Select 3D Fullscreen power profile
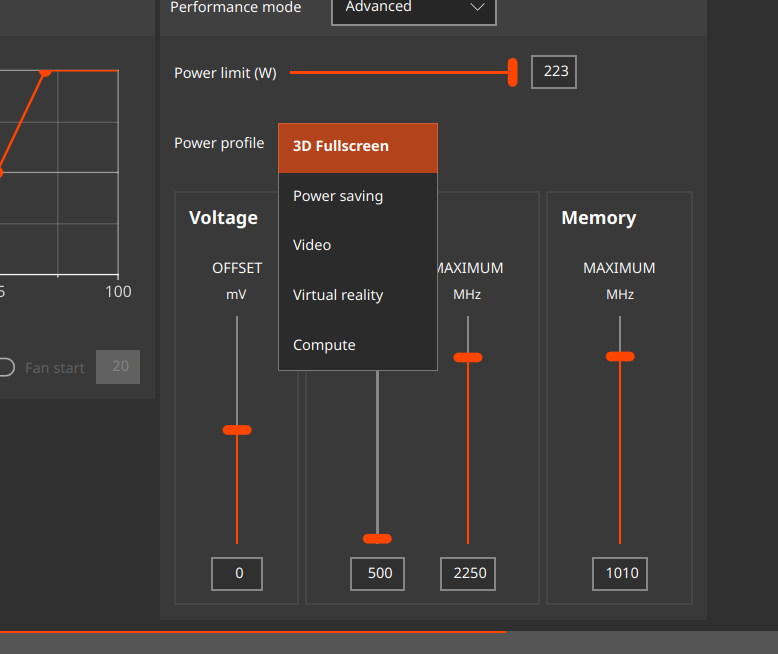778x654 pixels. click(357, 147)
